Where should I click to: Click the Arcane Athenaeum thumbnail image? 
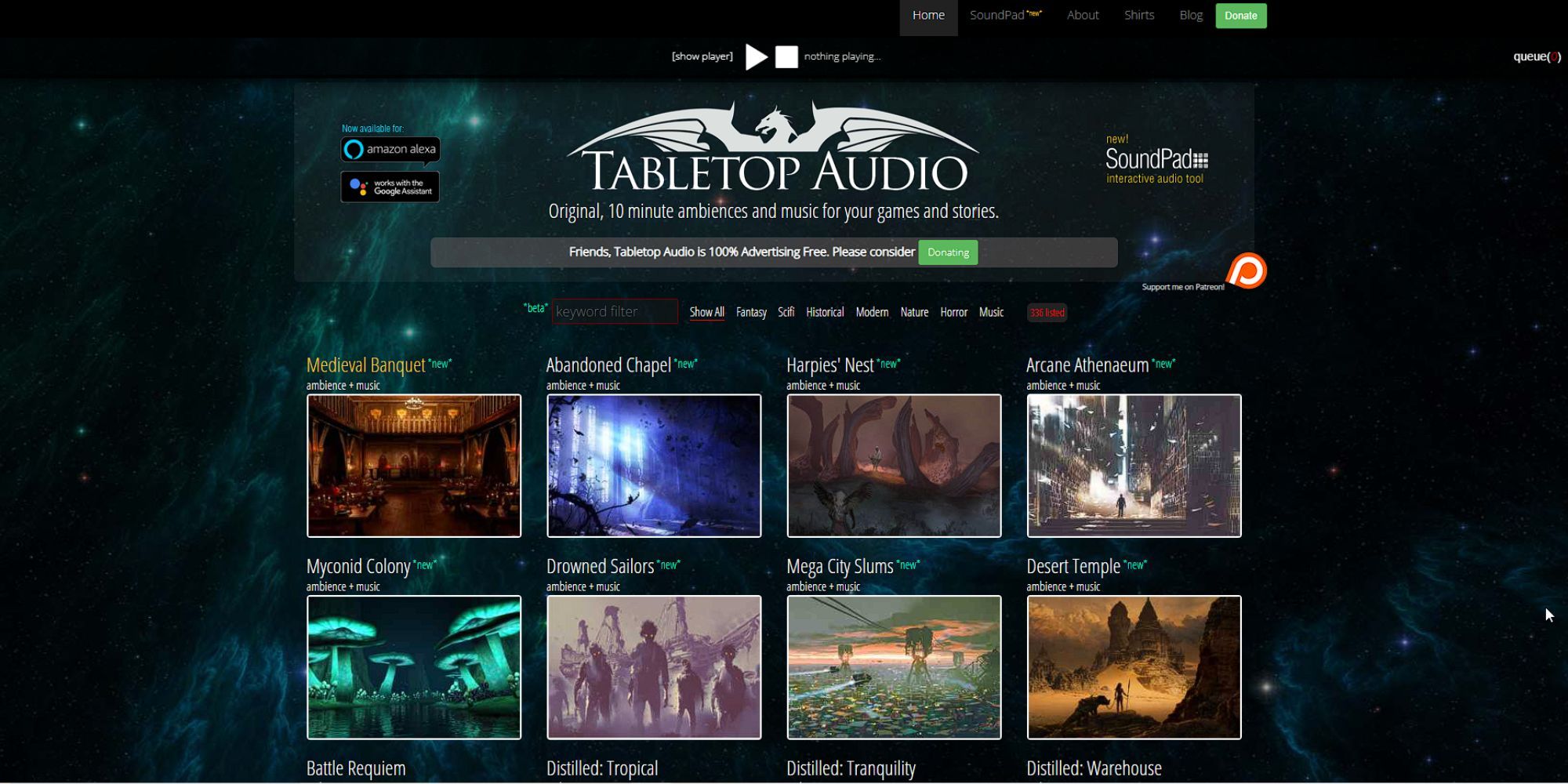click(1134, 466)
